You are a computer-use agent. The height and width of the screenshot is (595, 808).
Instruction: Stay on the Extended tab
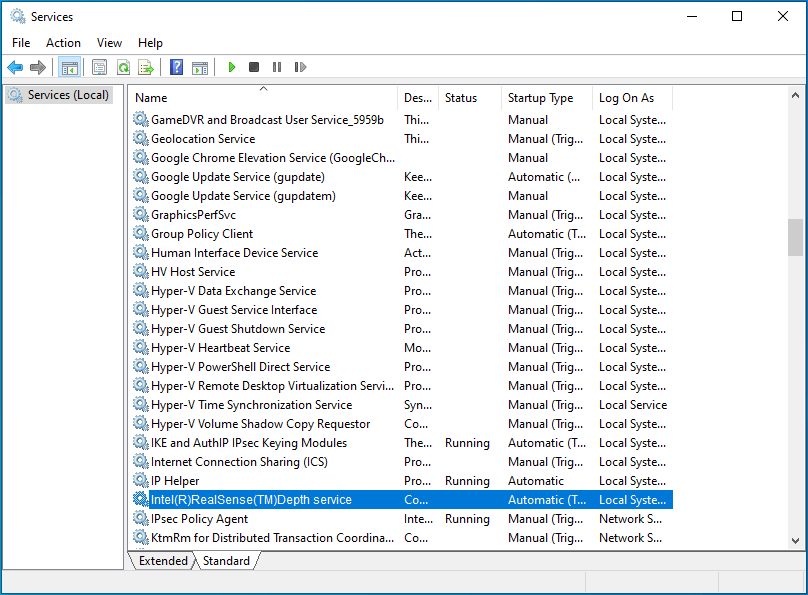(x=161, y=561)
